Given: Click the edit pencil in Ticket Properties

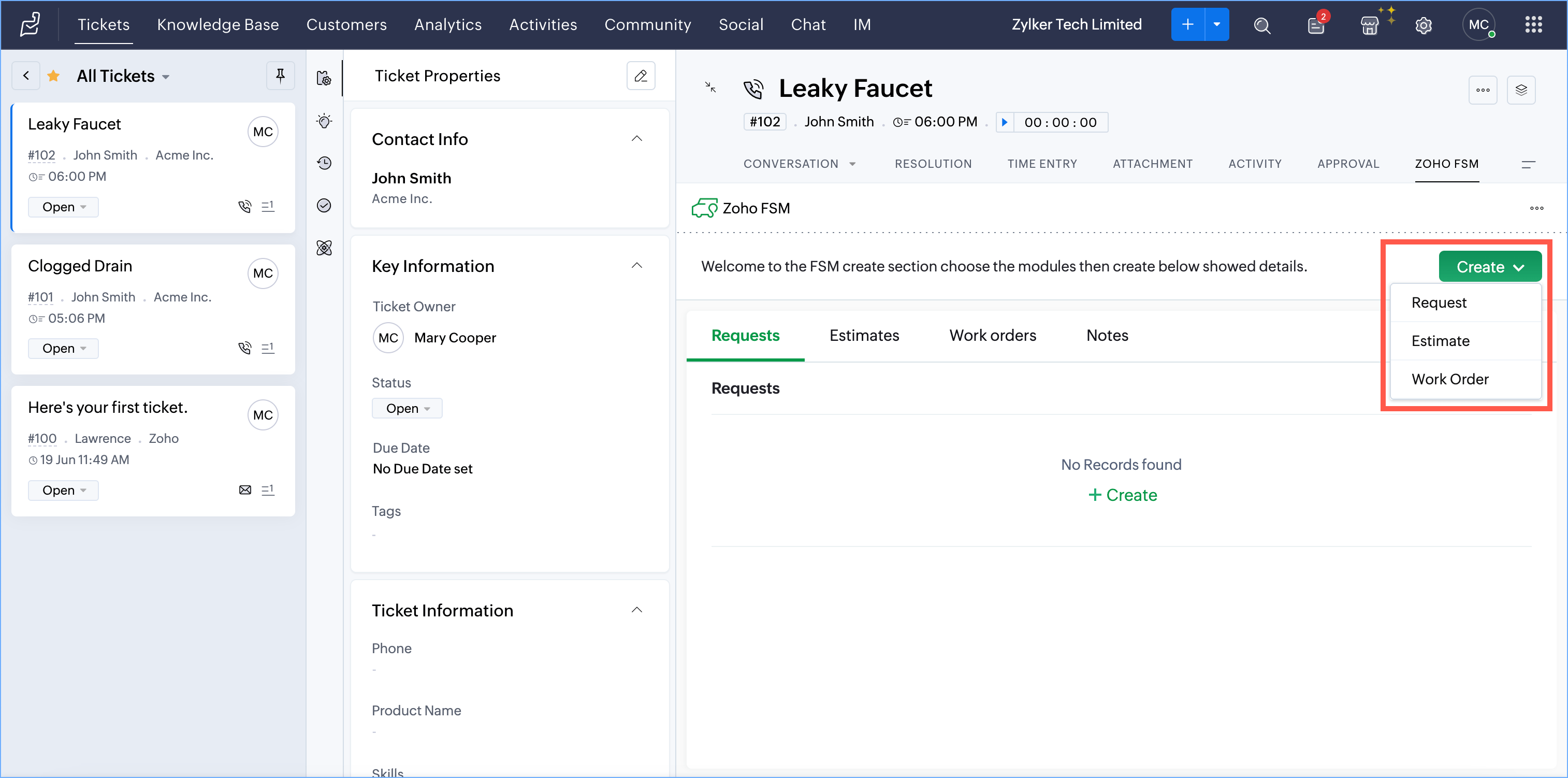Looking at the screenshot, I should (x=641, y=76).
